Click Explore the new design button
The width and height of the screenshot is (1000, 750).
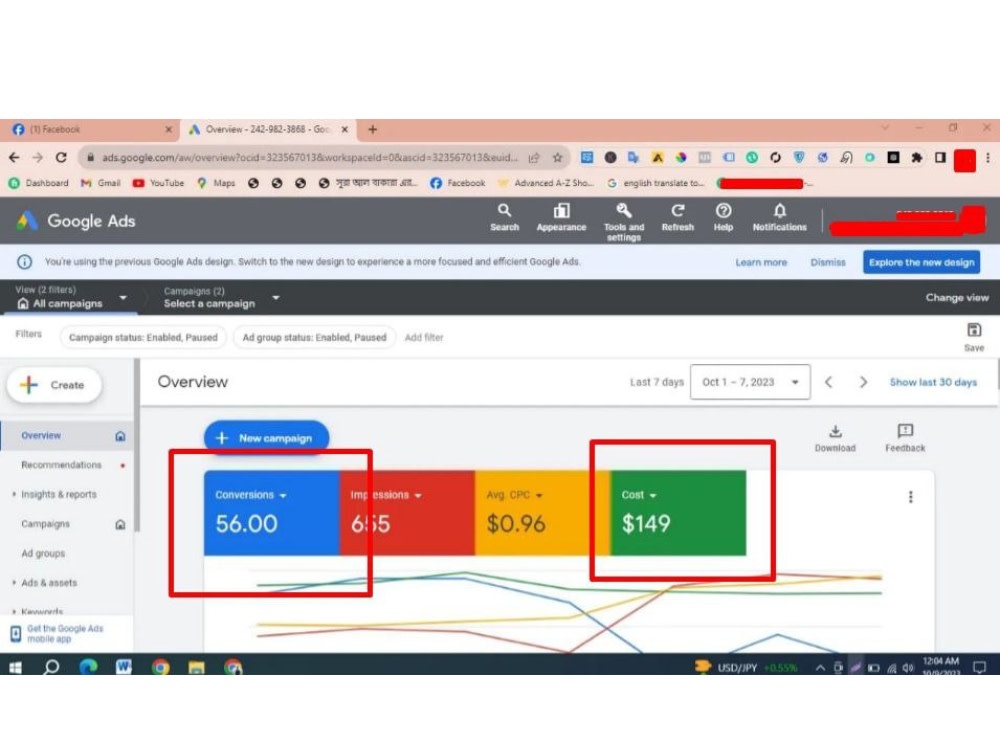(x=922, y=262)
